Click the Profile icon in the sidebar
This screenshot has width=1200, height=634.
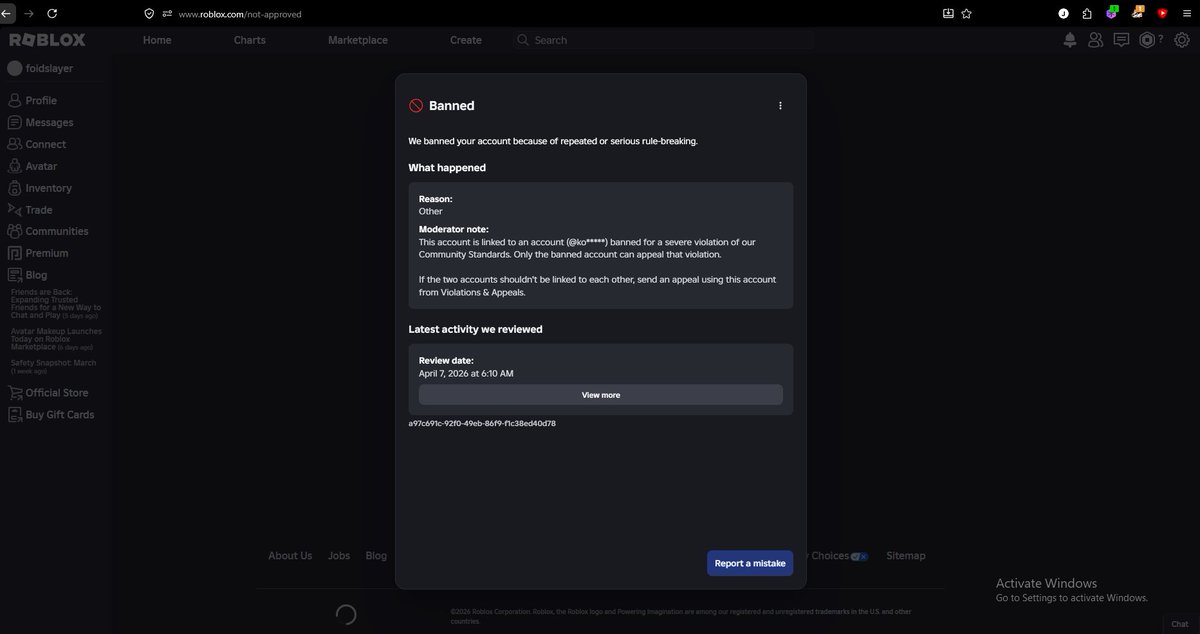click(x=15, y=100)
